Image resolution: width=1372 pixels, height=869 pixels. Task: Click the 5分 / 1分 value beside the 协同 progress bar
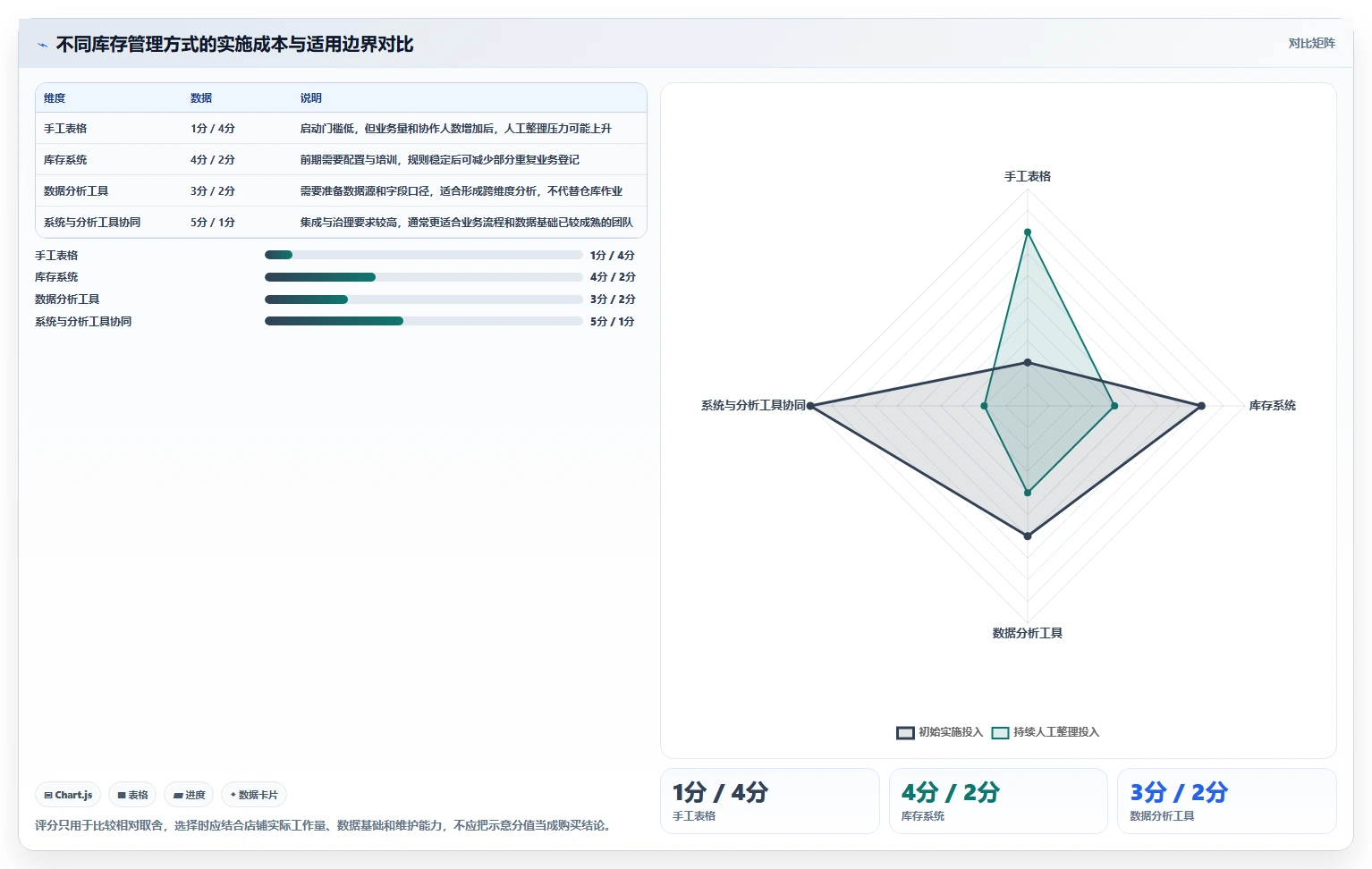tap(613, 322)
